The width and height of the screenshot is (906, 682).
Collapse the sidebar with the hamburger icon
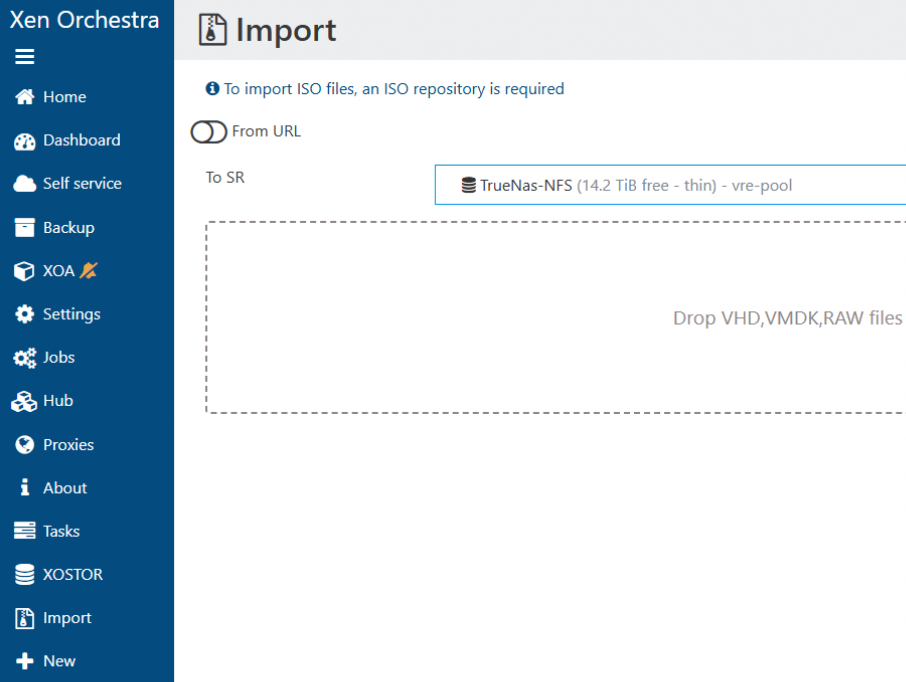[24, 57]
